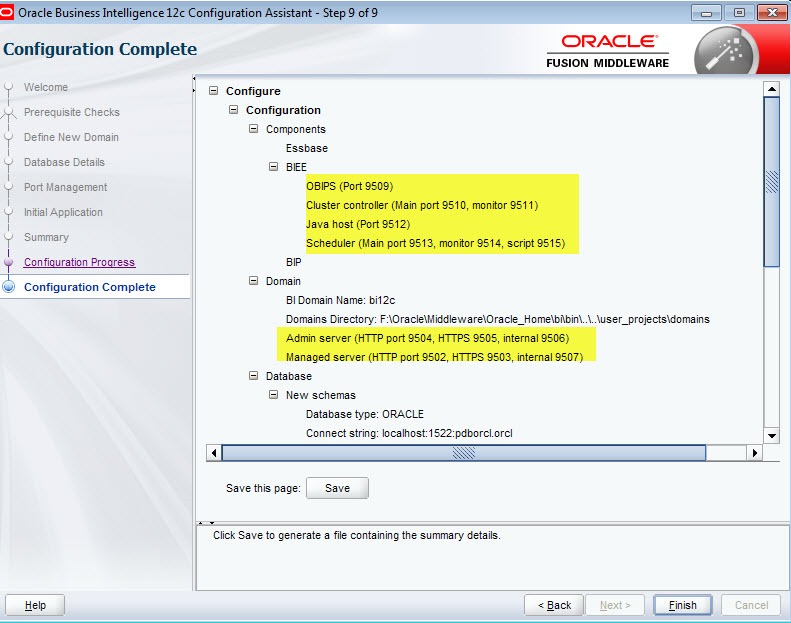791x623 pixels.
Task: Click the vertical scrollbar thumb
Action: [772, 182]
